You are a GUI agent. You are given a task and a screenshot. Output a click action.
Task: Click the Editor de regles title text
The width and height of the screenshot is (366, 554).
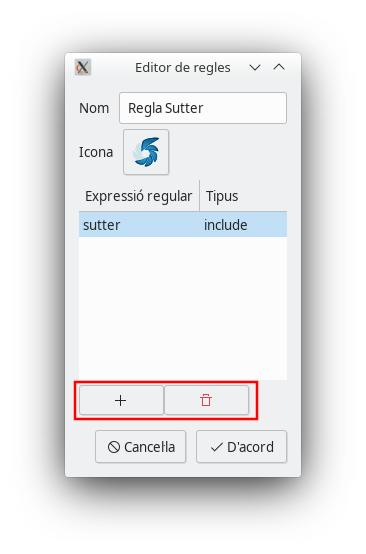point(183,67)
